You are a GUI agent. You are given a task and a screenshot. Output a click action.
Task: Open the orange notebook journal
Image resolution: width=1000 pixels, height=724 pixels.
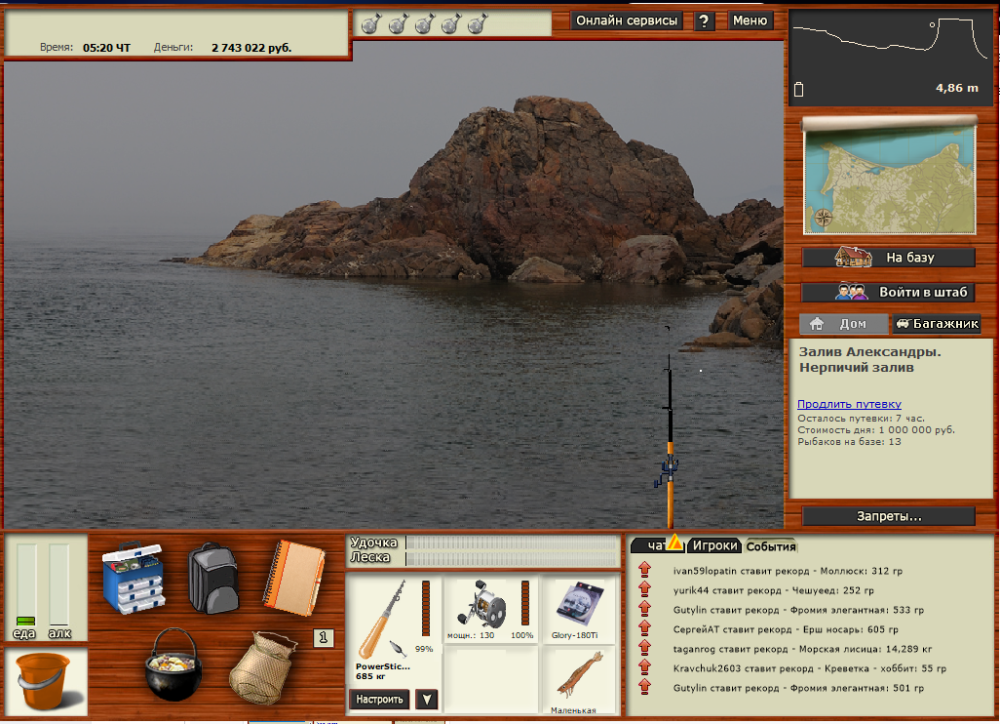click(294, 578)
